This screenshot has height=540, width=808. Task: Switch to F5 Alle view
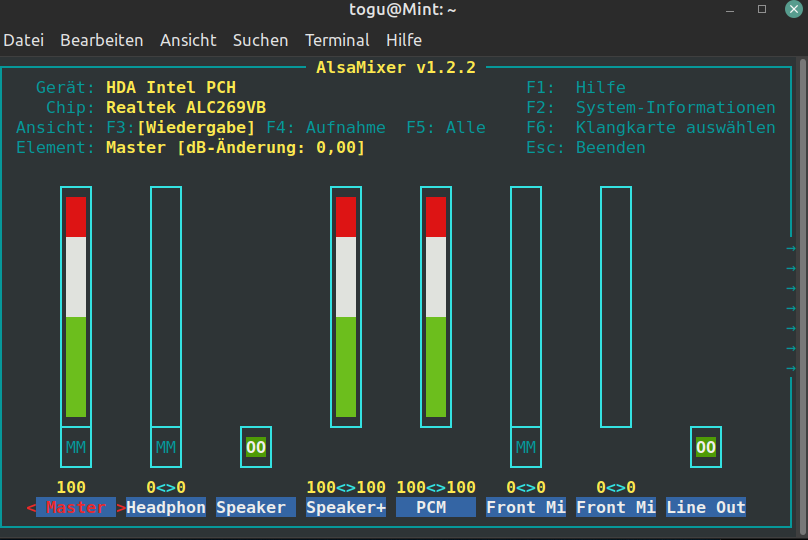(446, 127)
